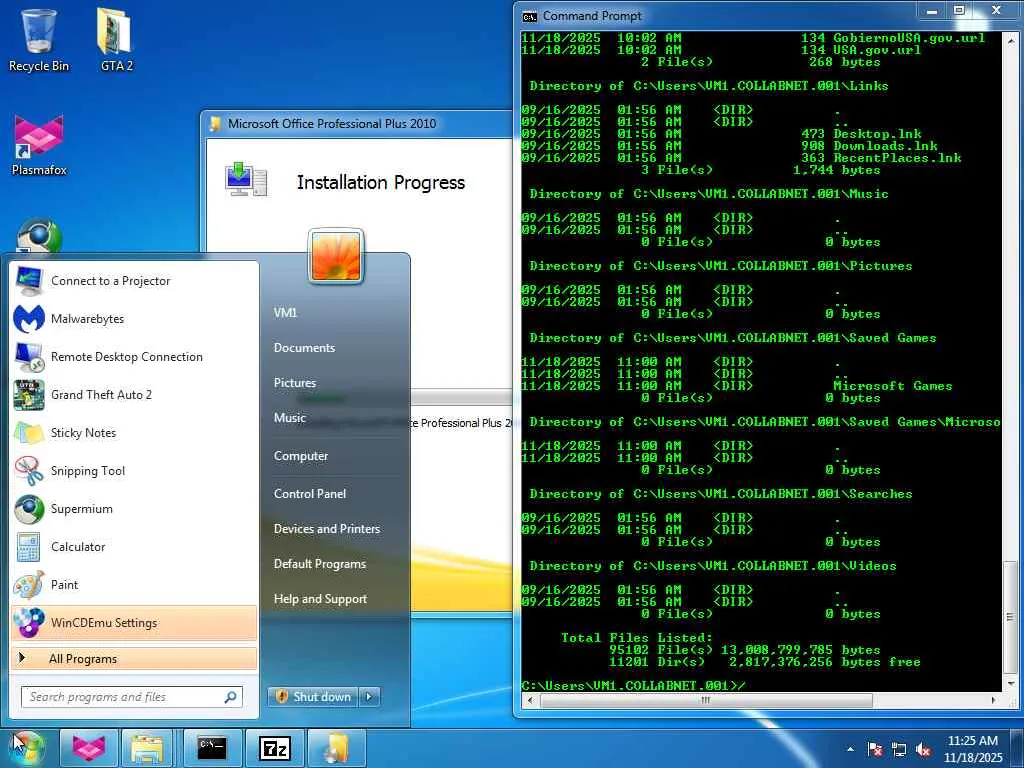Click 'Downloads.lnk' in Command Prompt output
Viewport: 1024px width, 768px height.
(885, 146)
